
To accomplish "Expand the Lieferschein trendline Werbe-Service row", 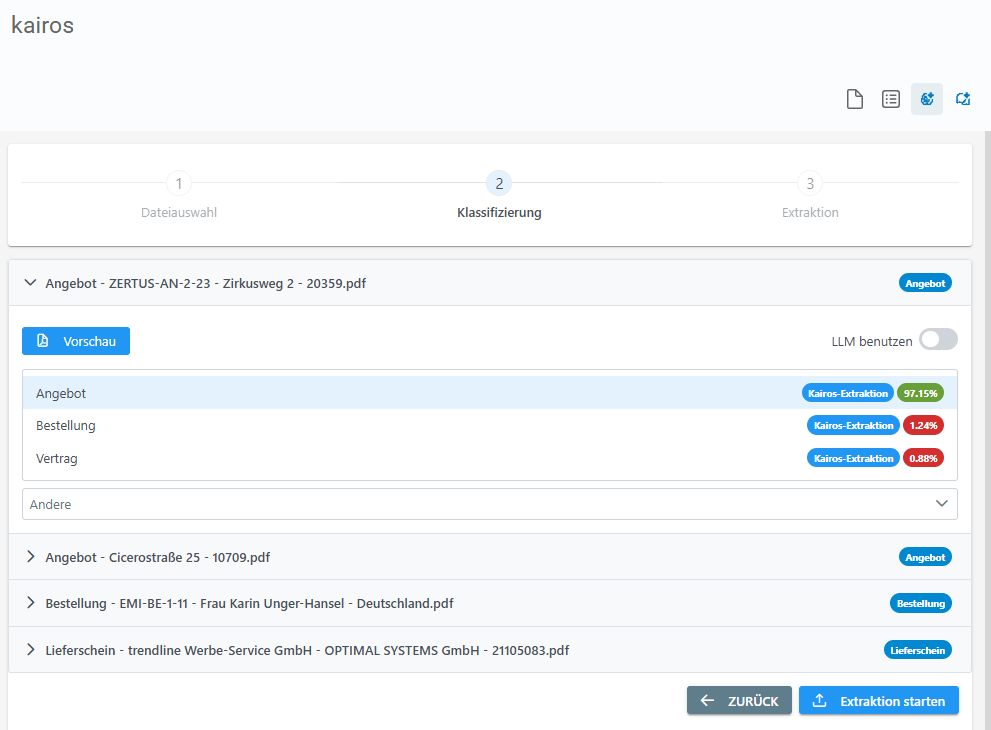I will (x=30, y=650).
